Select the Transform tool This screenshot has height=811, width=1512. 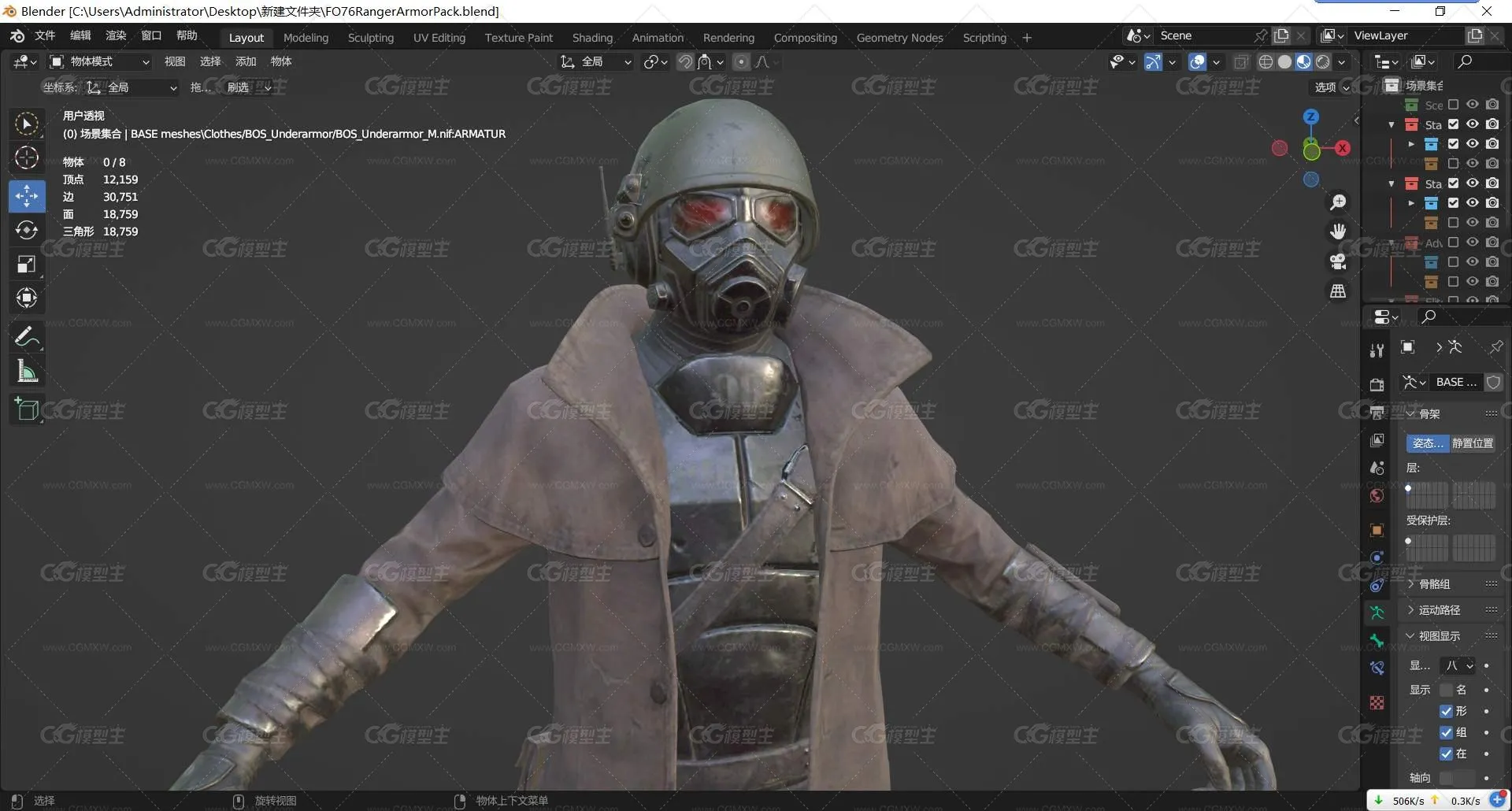27,298
